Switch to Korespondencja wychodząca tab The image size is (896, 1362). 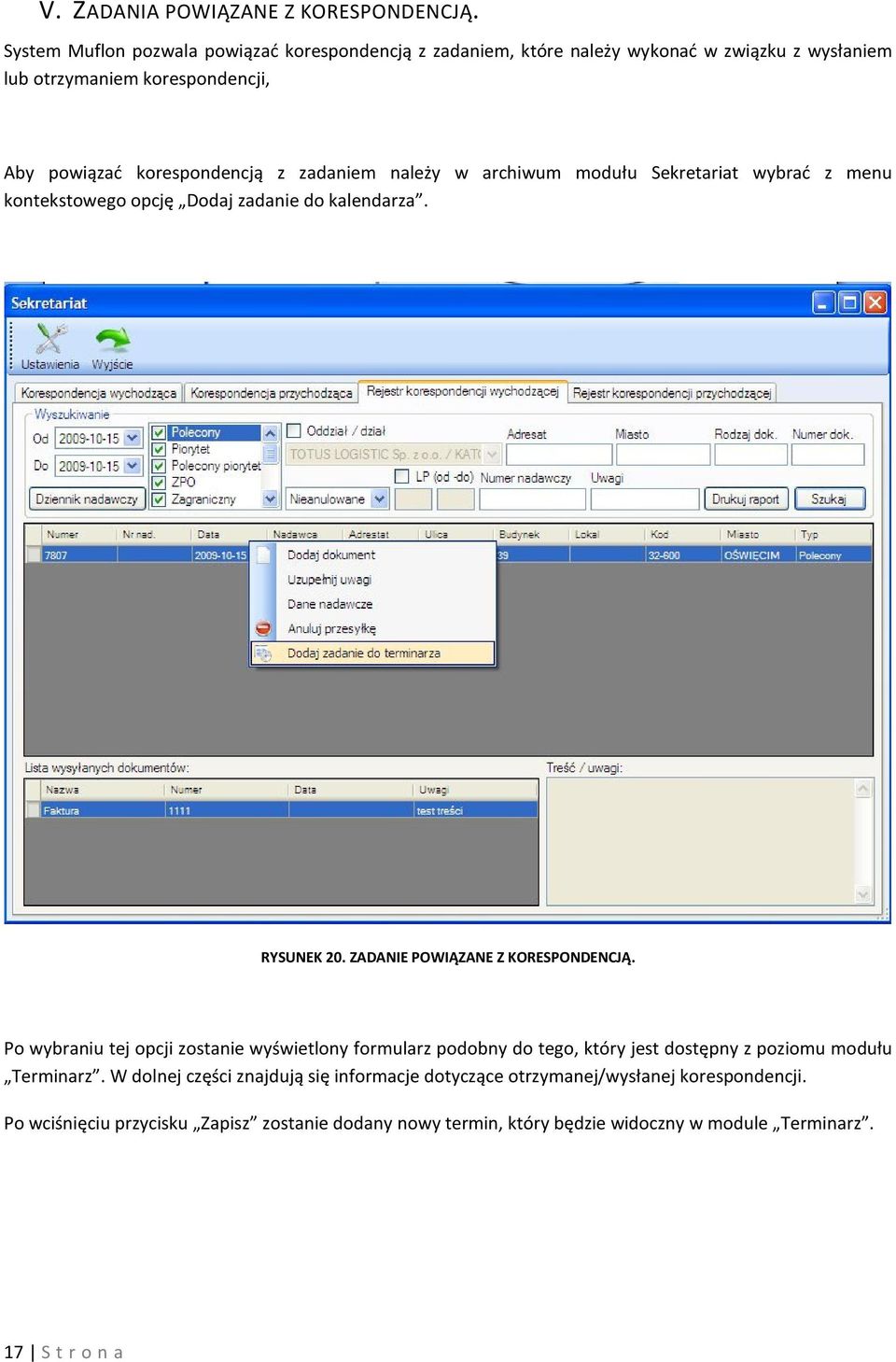(x=98, y=393)
